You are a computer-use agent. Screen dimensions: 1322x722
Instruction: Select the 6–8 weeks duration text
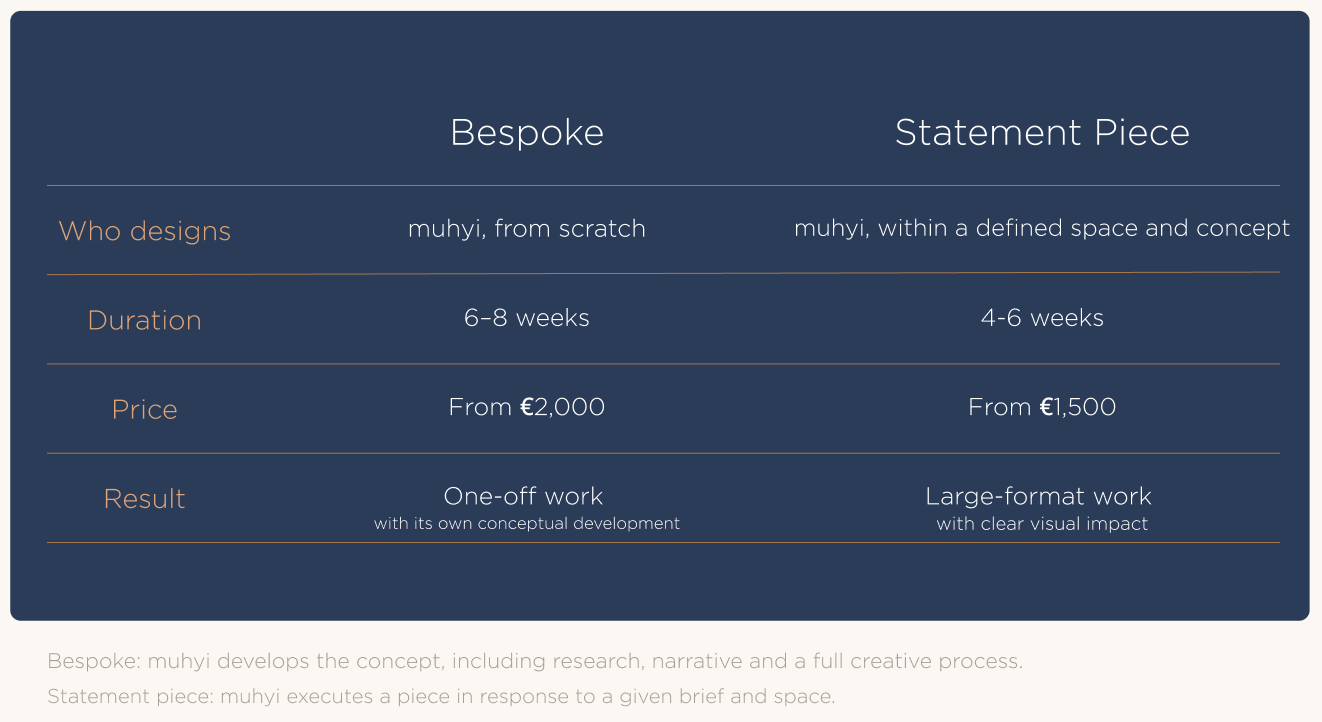coord(527,318)
